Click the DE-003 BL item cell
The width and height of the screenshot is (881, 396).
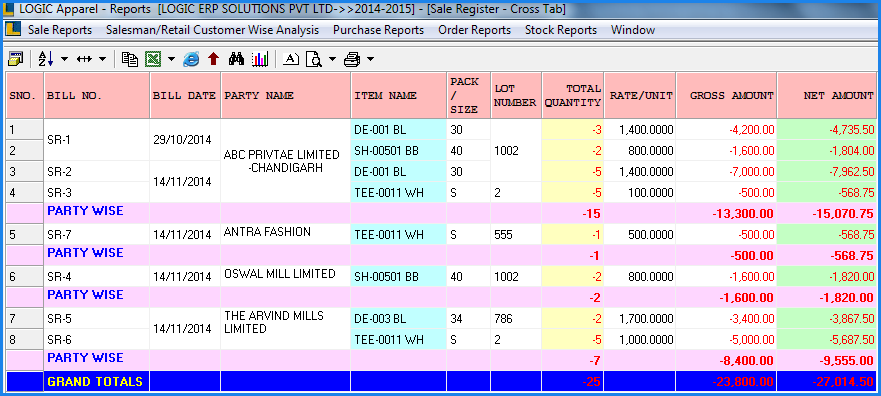point(398,318)
